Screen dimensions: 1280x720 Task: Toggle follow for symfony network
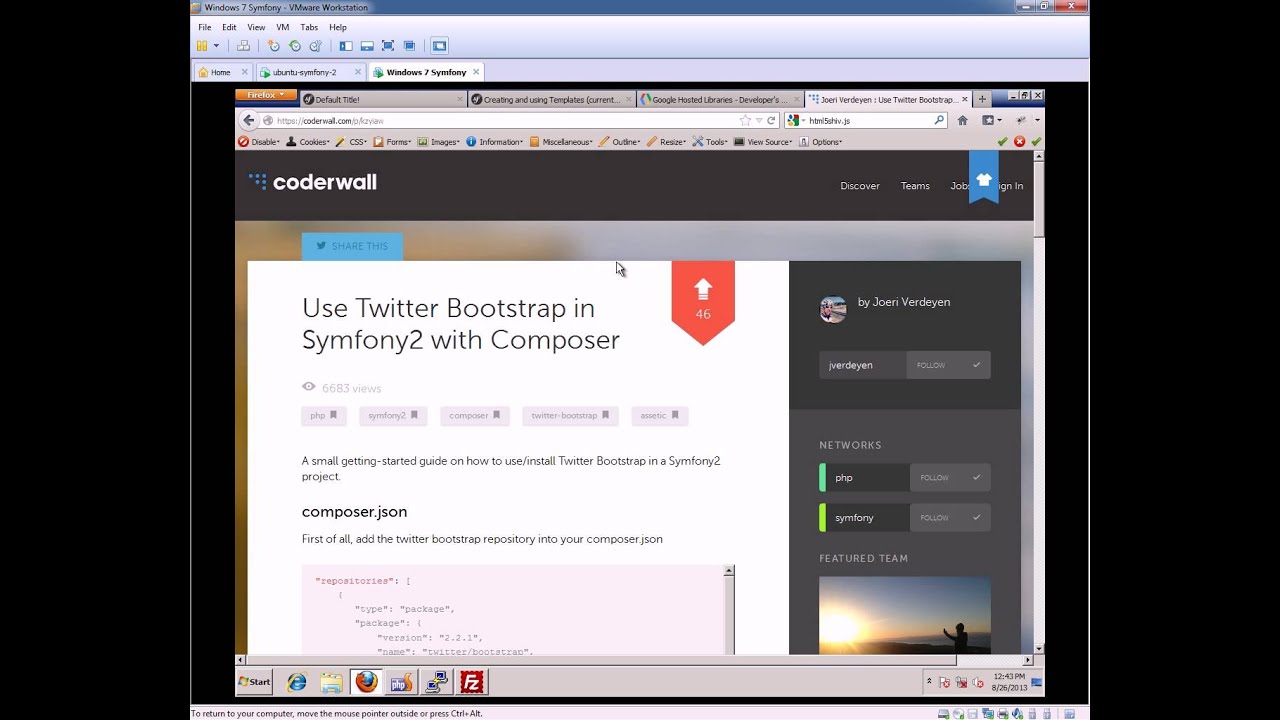(950, 517)
